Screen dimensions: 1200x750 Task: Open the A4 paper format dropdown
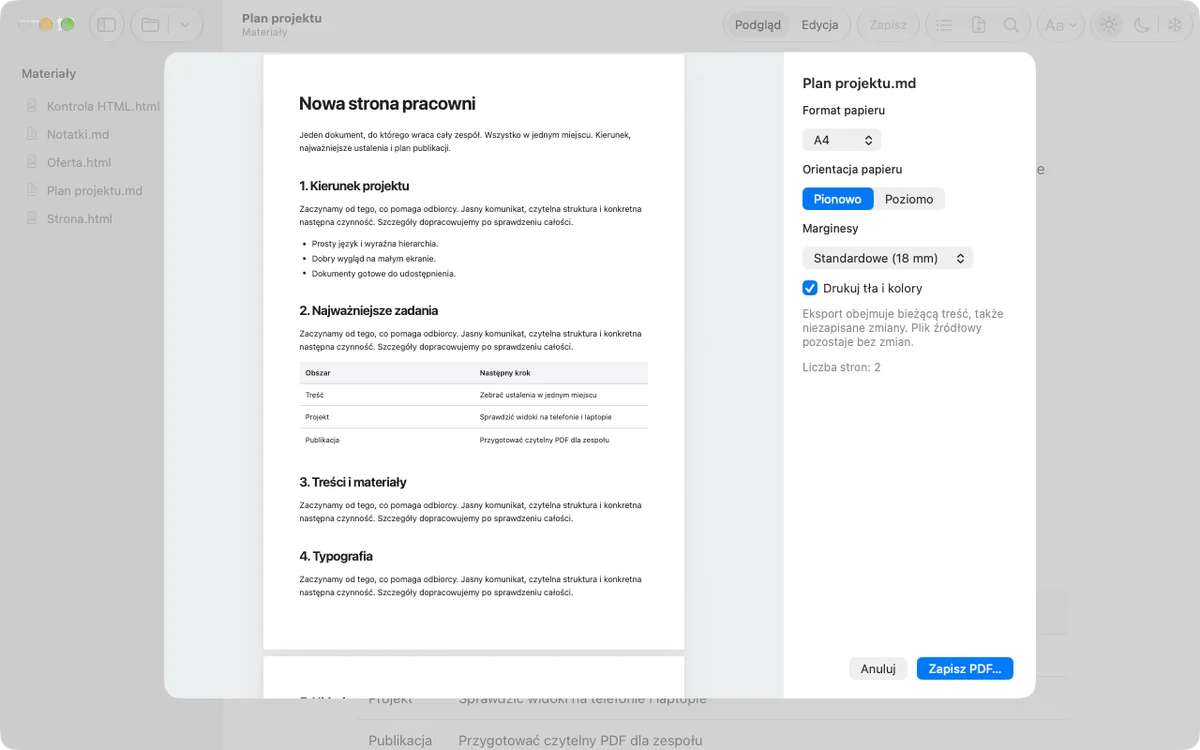tap(842, 140)
